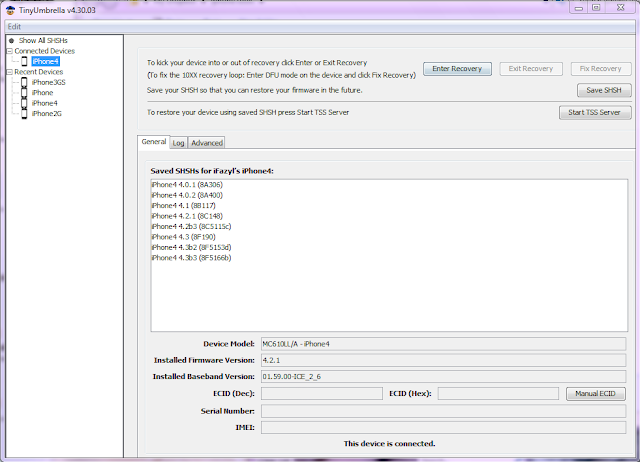The image size is (640, 462).
Task: Click Start TSS Server button
Action: pos(595,112)
